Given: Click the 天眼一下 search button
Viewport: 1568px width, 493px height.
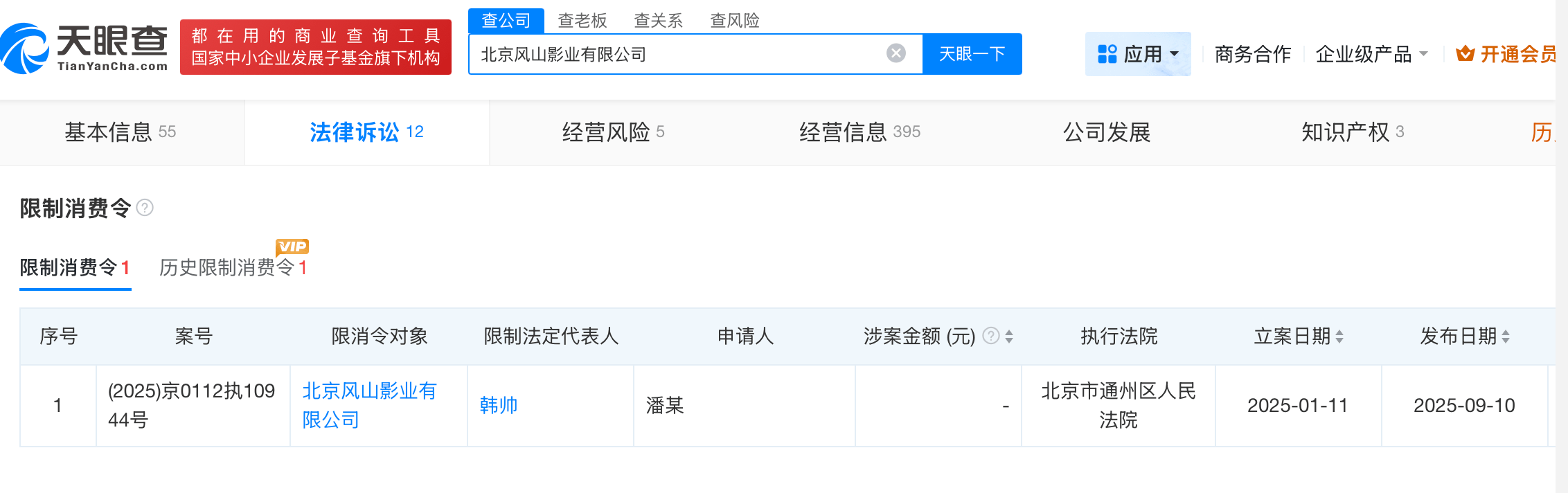Looking at the screenshot, I should 972,54.
